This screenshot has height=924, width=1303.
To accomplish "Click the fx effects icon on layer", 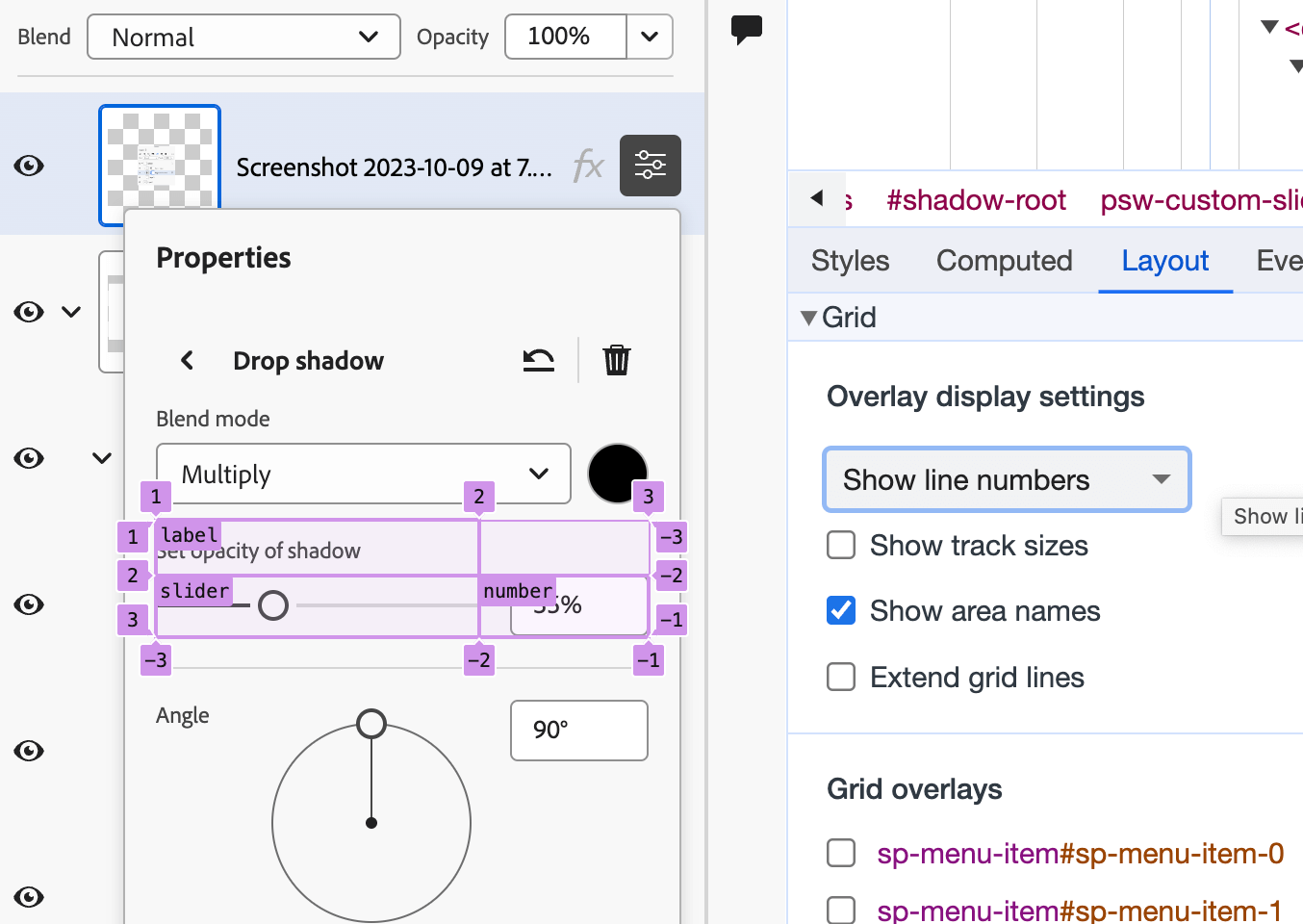I will 588,167.
